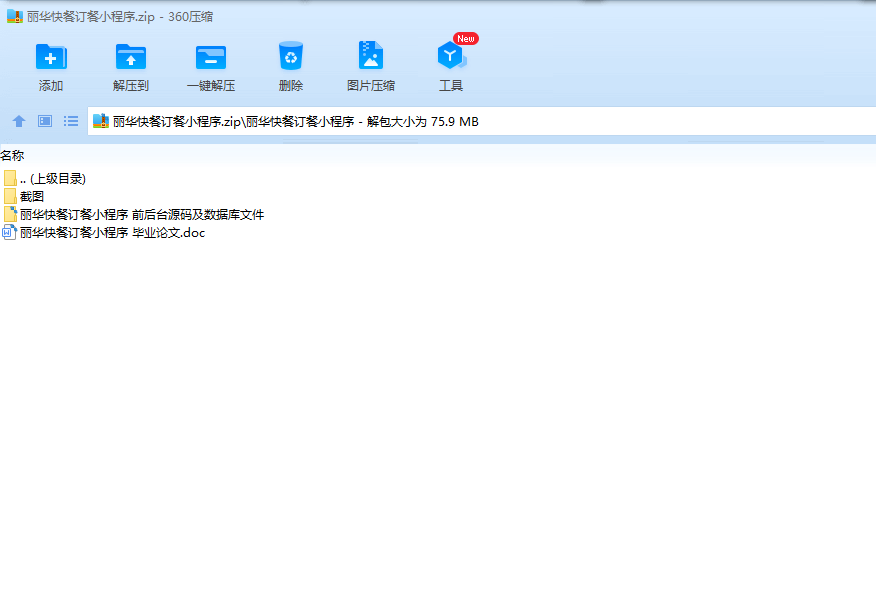
Task: Click the red New badge on 工具
Action: click(466, 39)
